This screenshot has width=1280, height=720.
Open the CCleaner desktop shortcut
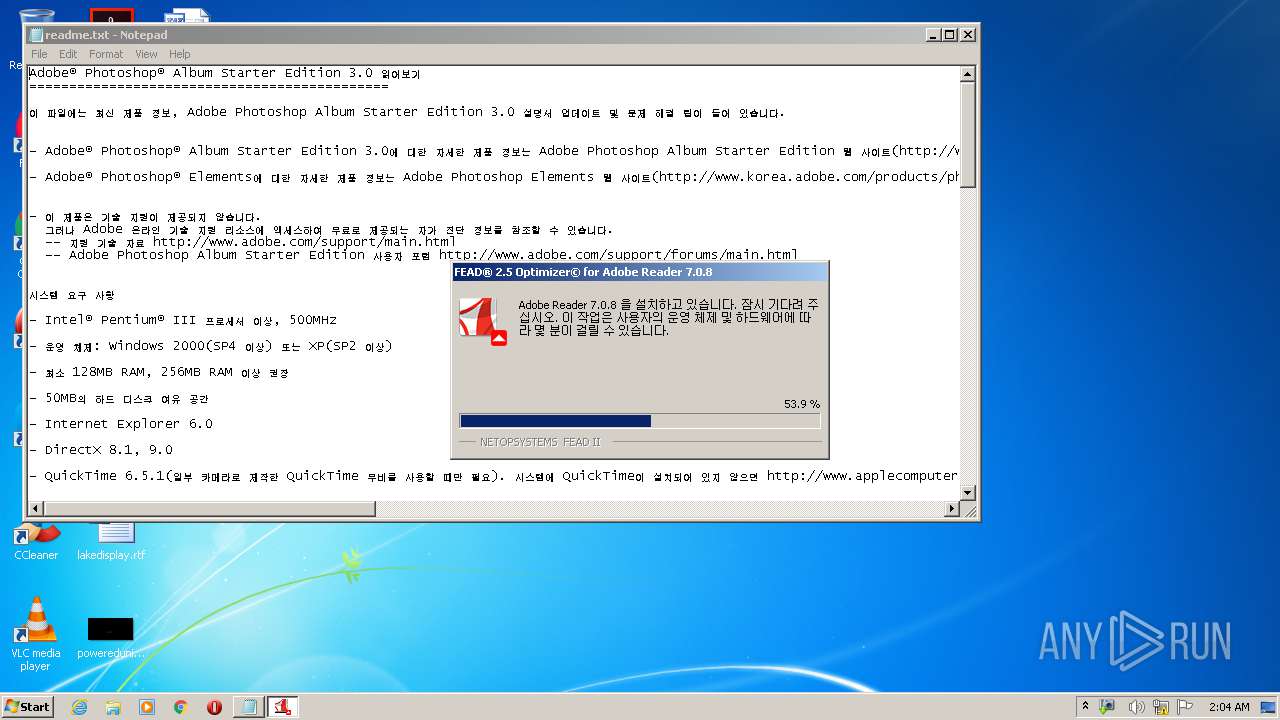tap(36, 541)
